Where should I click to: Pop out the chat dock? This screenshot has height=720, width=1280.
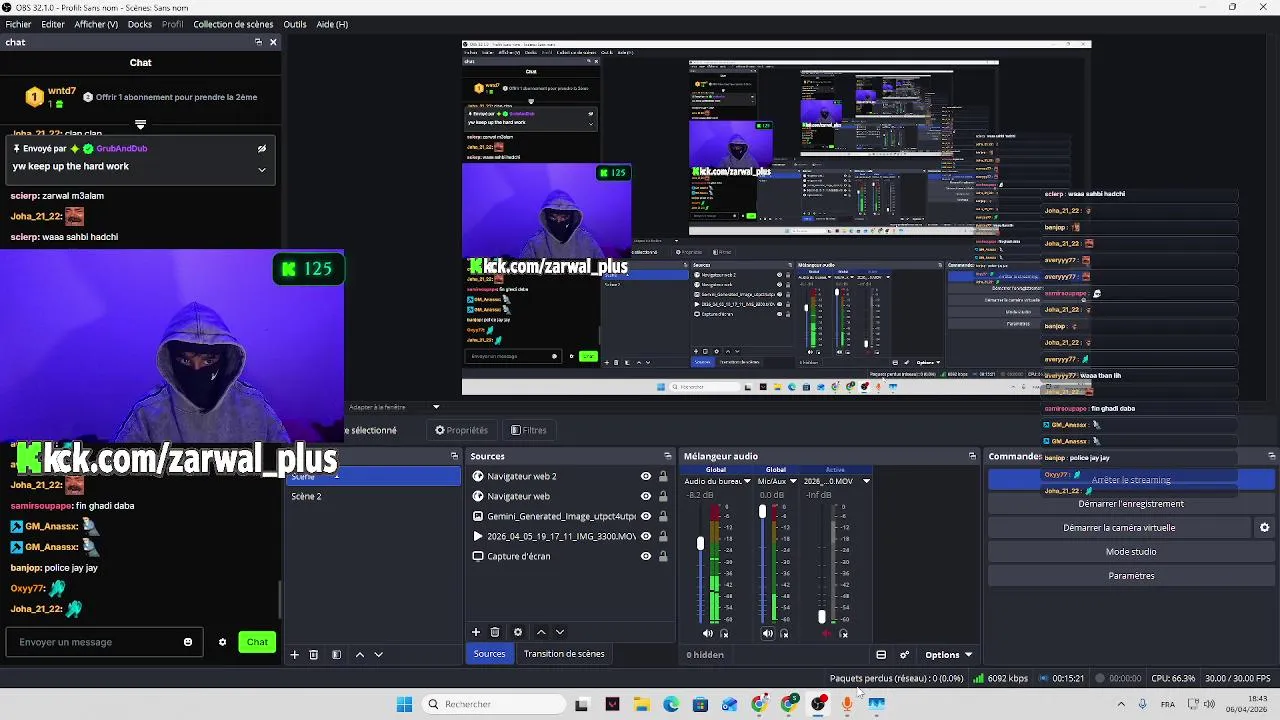tap(258, 42)
